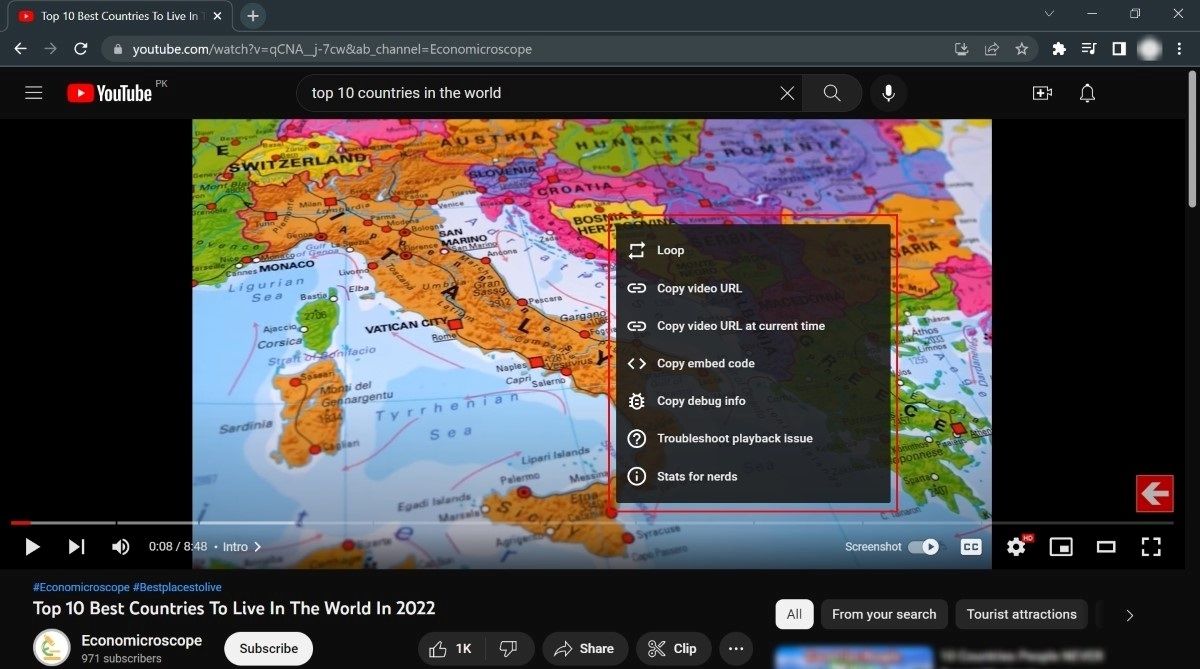Click the play button in video player
Viewport: 1200px width, 669px height.
[x=32, y=546]
